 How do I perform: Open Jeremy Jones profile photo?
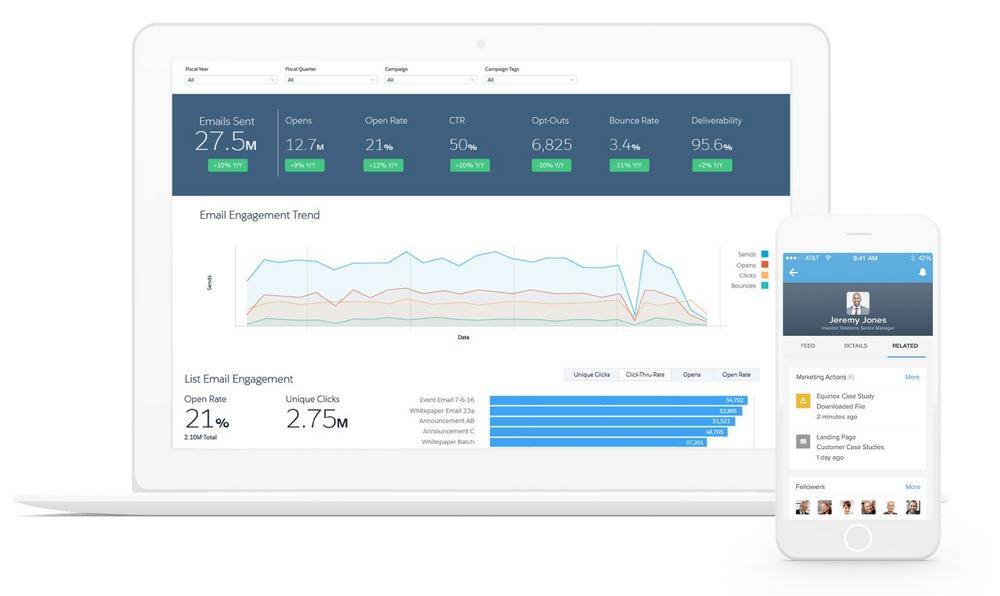[857, 303]
